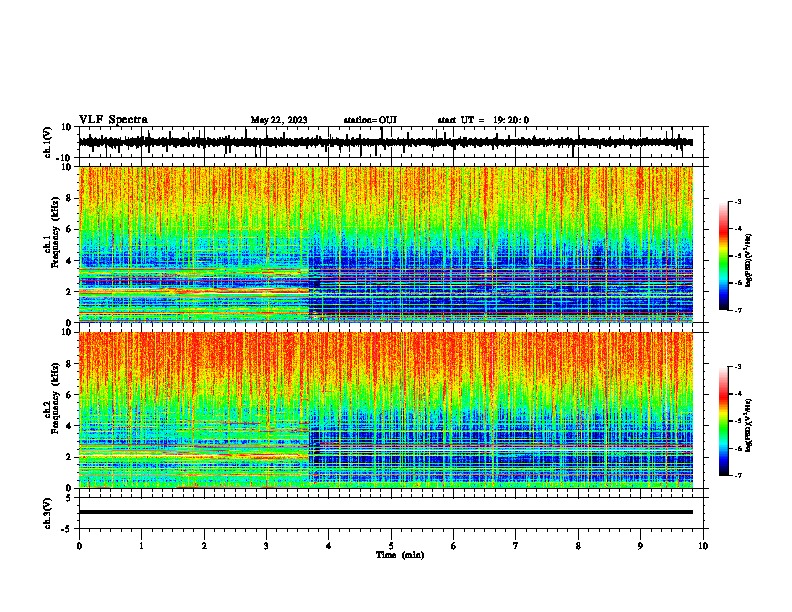Viewport: 792px width, 612px height.
Task: Click the time axis tick label '9'
Action: pyautogui.click(x=640, y=546)
